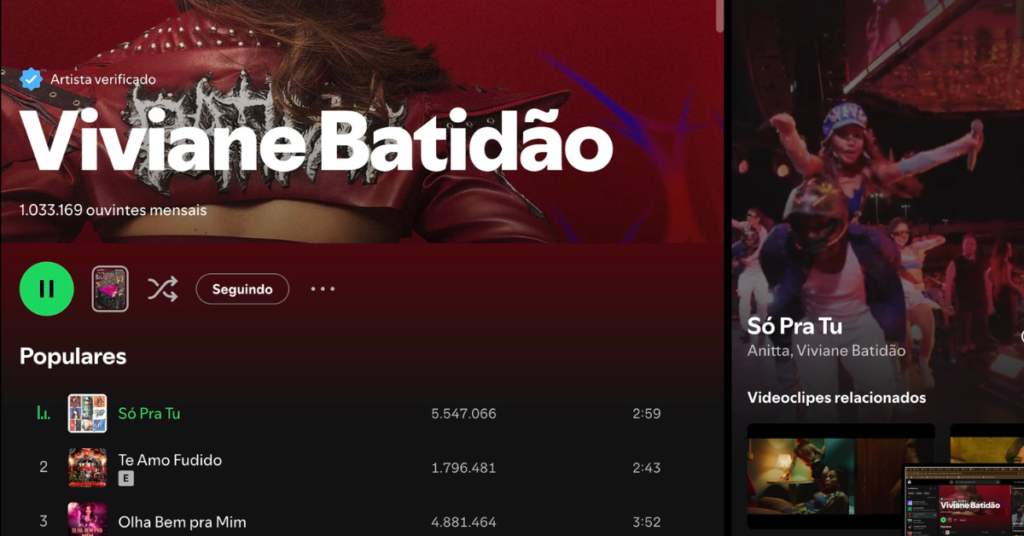Screen dimensions: 1024x536
Task: Click the explicit E badge icon
Action: coord(126,479)
